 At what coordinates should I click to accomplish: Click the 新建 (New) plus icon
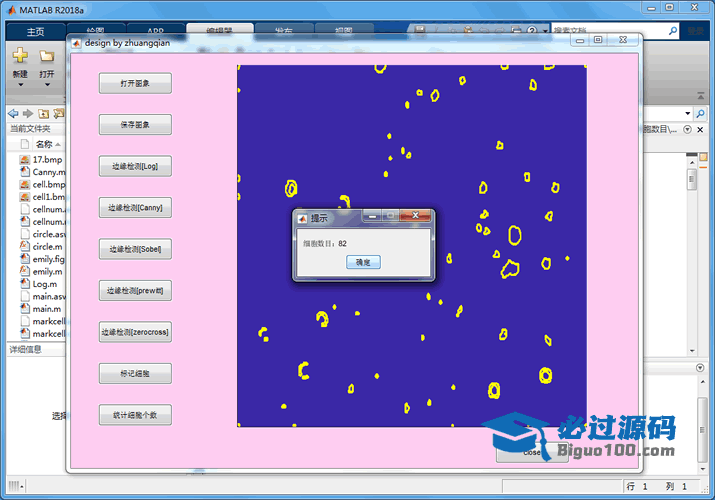coord(20,56)
